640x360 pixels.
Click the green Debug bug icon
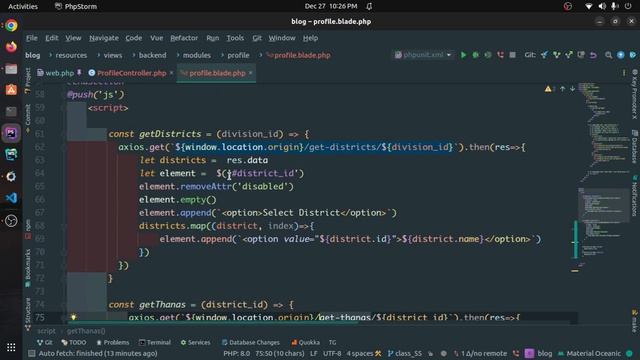pos(476,55)
